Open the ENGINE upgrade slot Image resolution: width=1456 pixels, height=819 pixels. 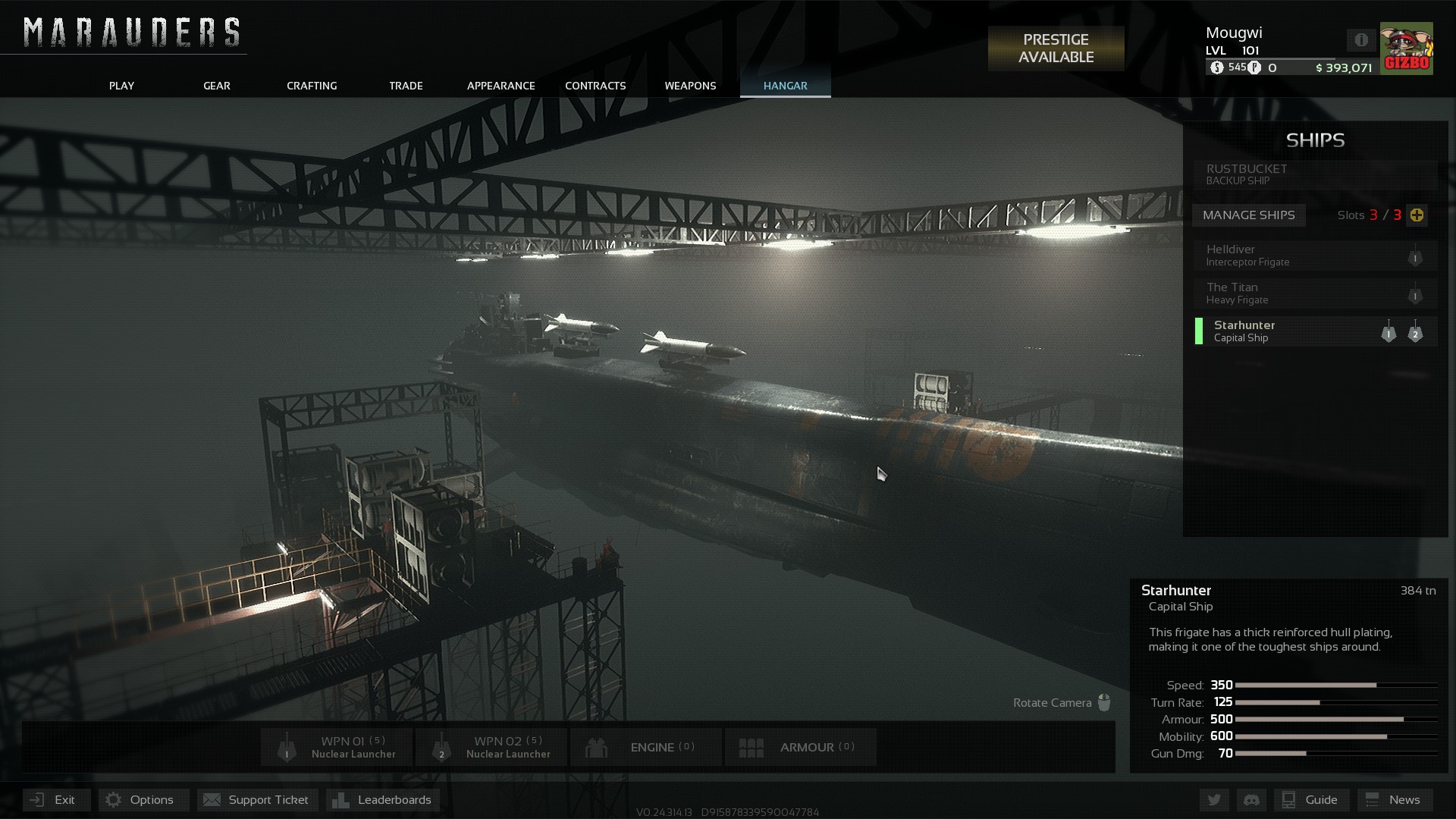(646, 747)
